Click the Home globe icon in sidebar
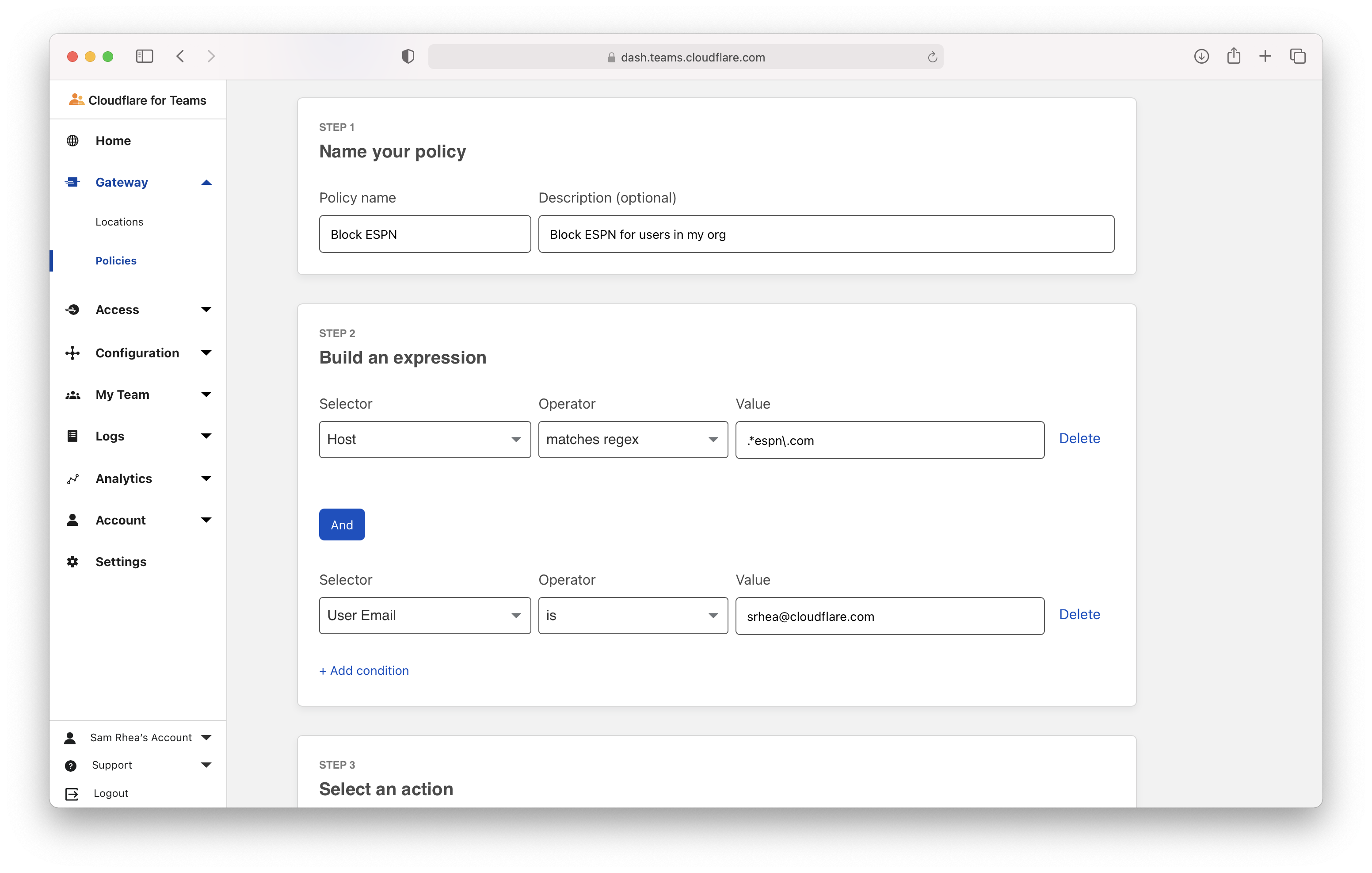1372x873 pixels. pyautogui.click(x=72, y=141)
